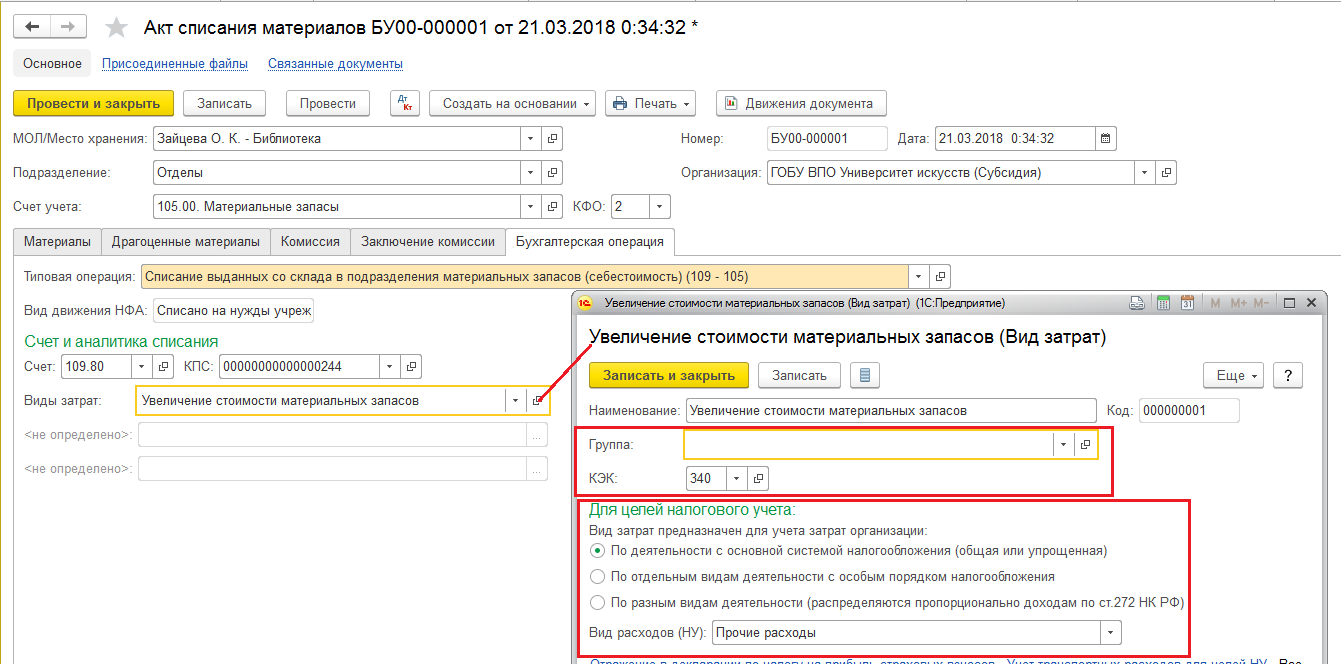Click the Дт/Кт postings icon

403,103
